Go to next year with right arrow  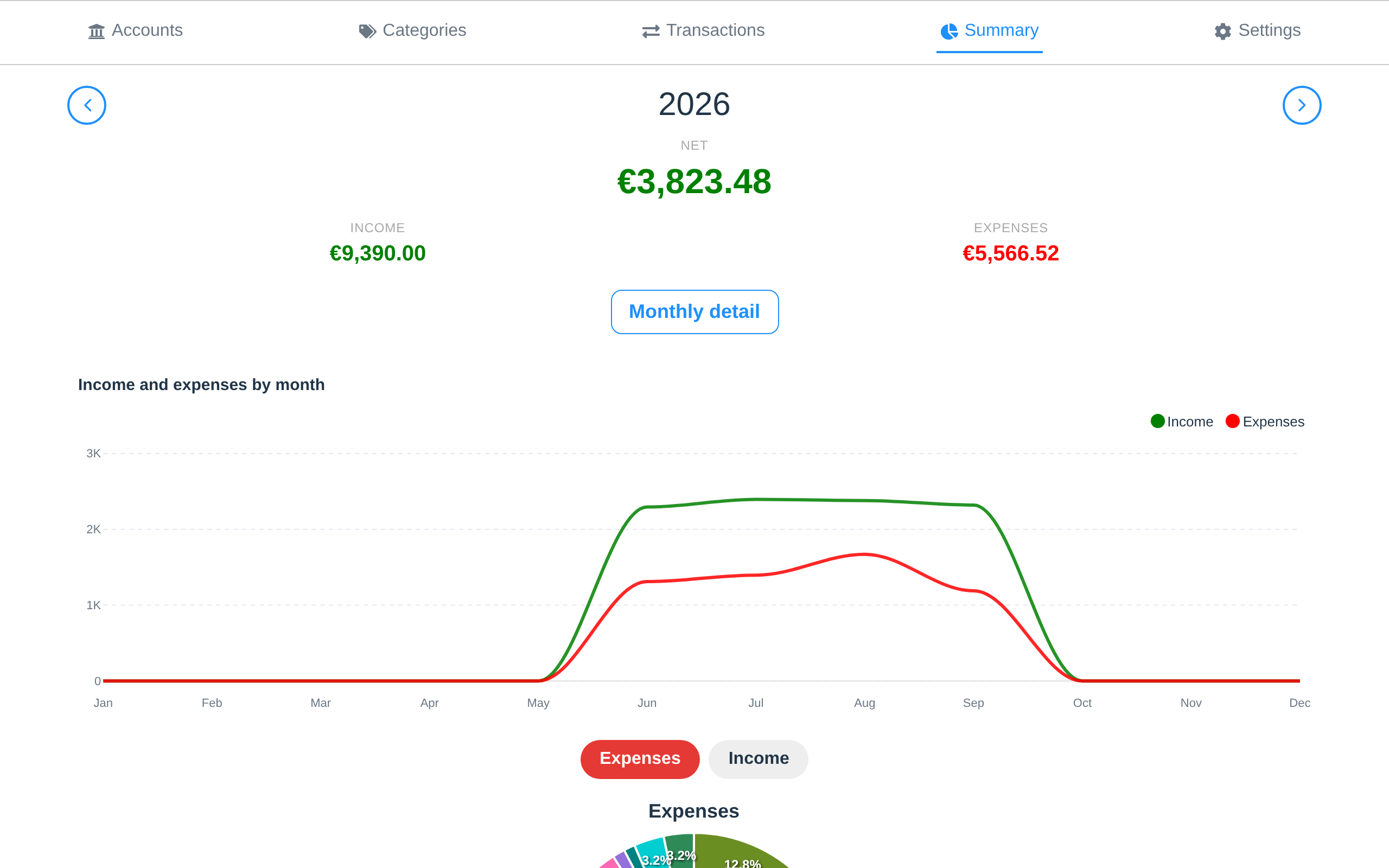[x=1302, y=105]
